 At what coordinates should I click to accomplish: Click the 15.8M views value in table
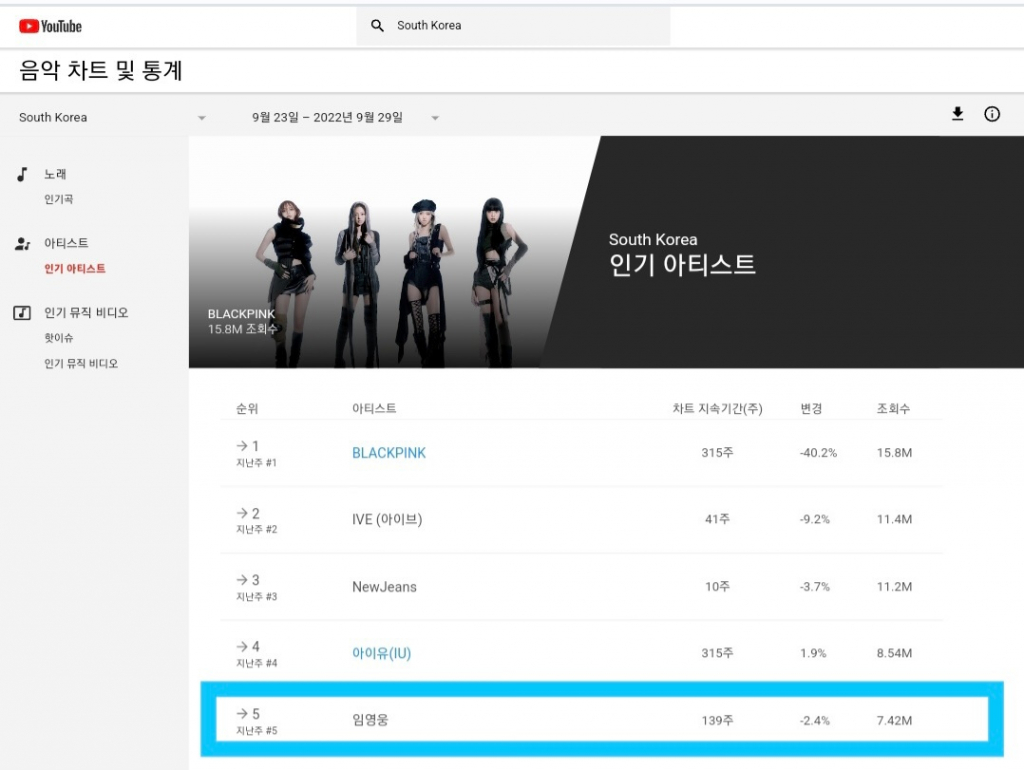click(x=894, y=453)
